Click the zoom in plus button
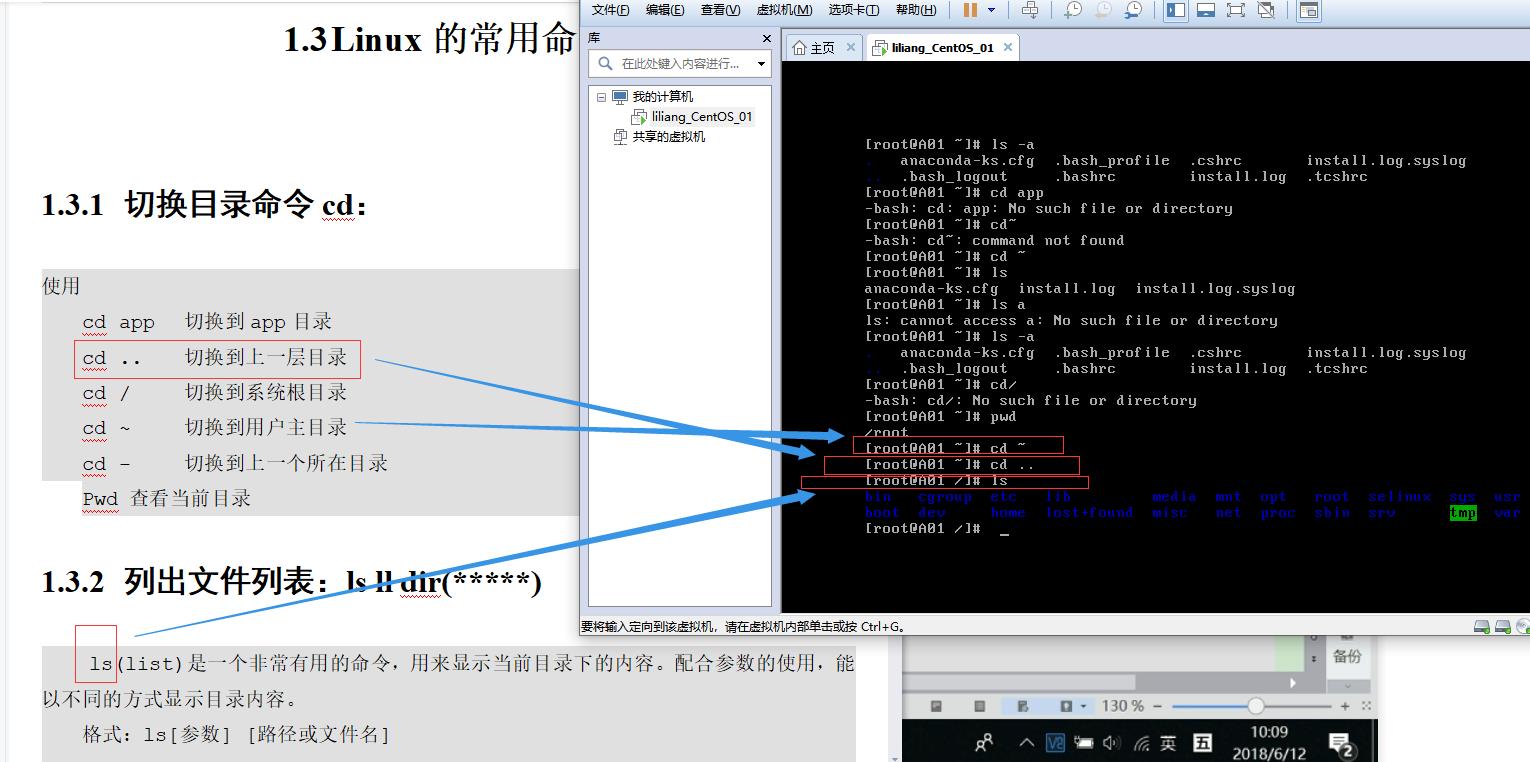This screenshot has height=762, width=1530. click(1343, 706)
